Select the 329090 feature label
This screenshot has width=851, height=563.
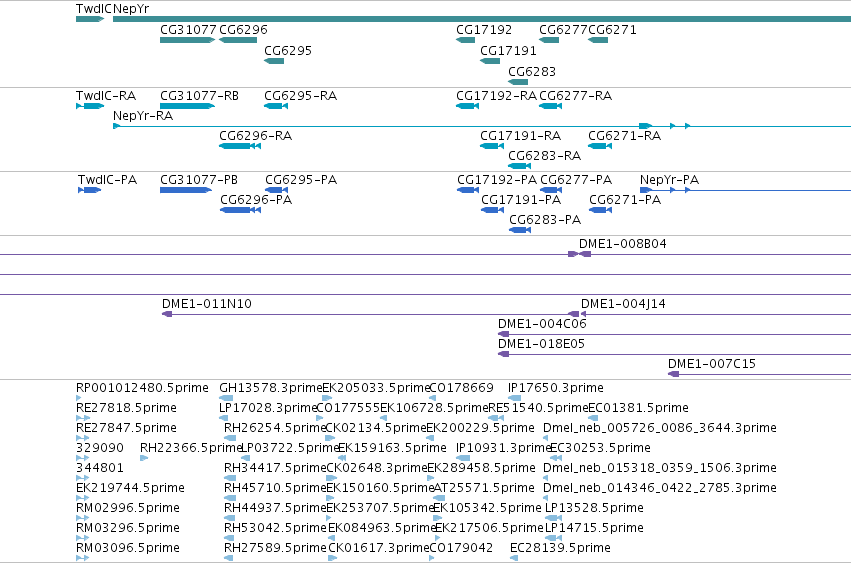click(x=100, y=448)
